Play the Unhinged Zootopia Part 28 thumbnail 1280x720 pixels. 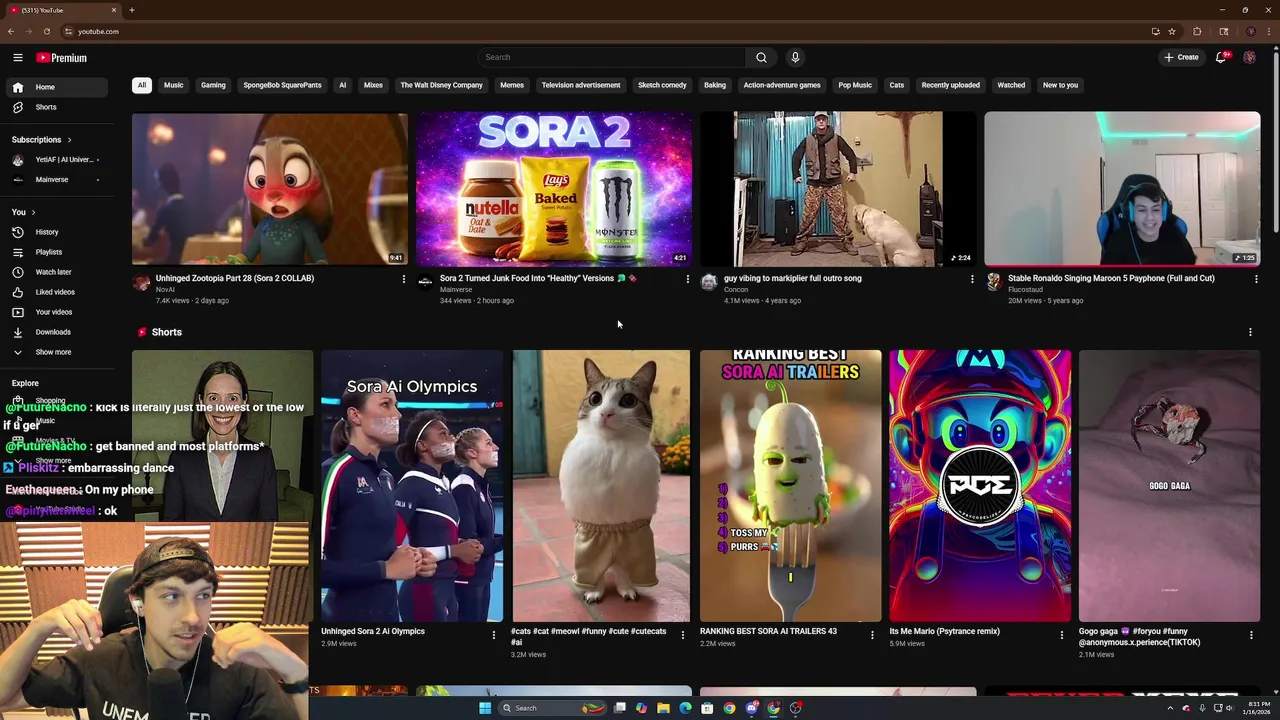pos(270,189)
